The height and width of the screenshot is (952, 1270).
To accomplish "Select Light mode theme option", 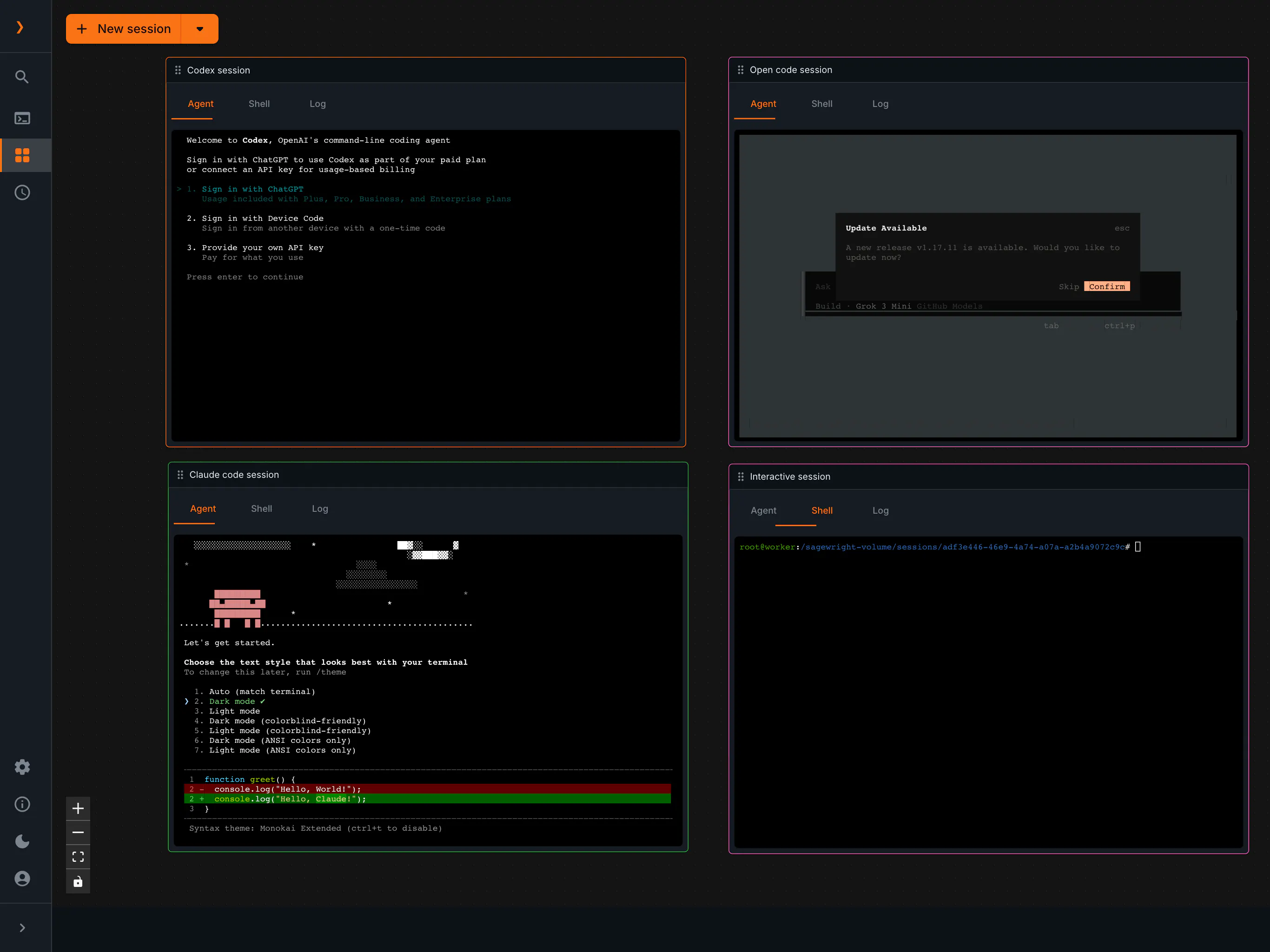I will (x=234, y=711).
